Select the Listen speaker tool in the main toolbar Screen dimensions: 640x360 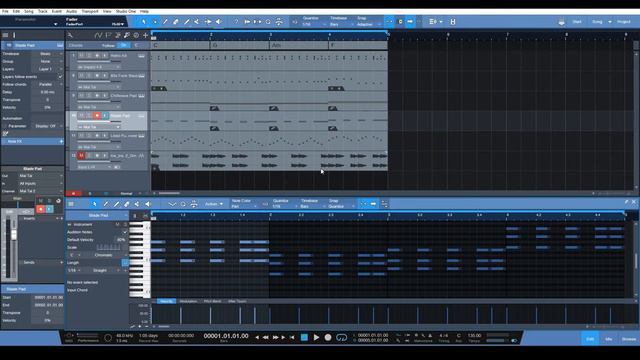tap(219, 22)
